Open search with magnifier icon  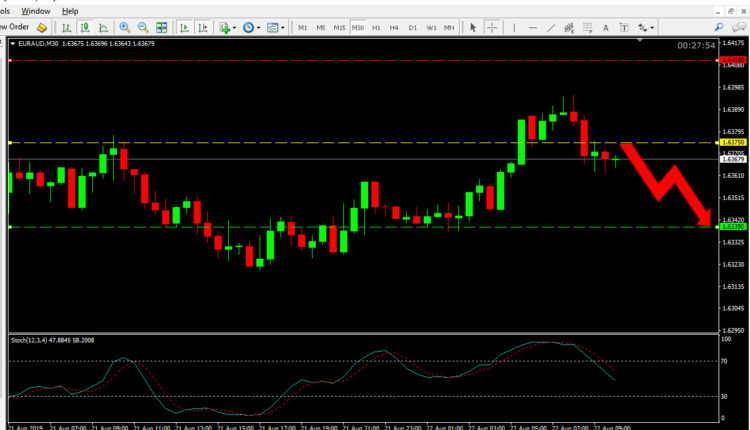(719, 27)
